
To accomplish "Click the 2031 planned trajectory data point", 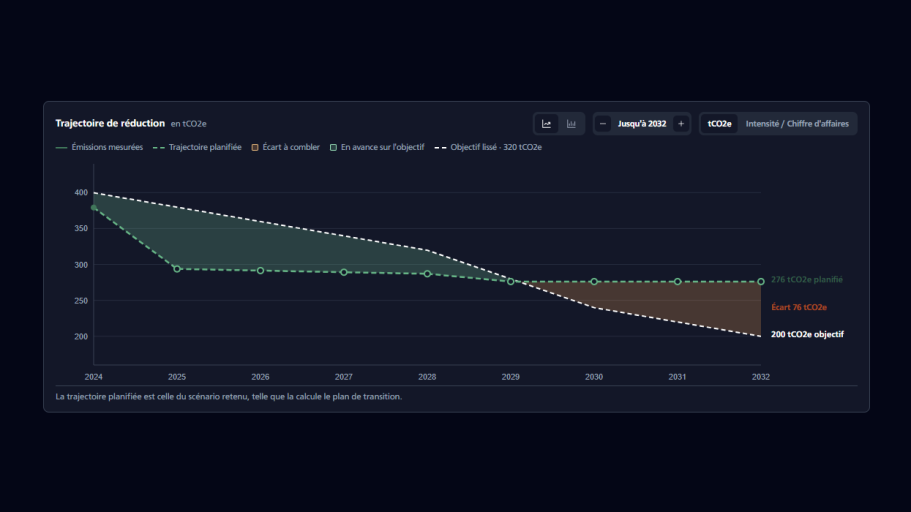I will pos(677,282).
